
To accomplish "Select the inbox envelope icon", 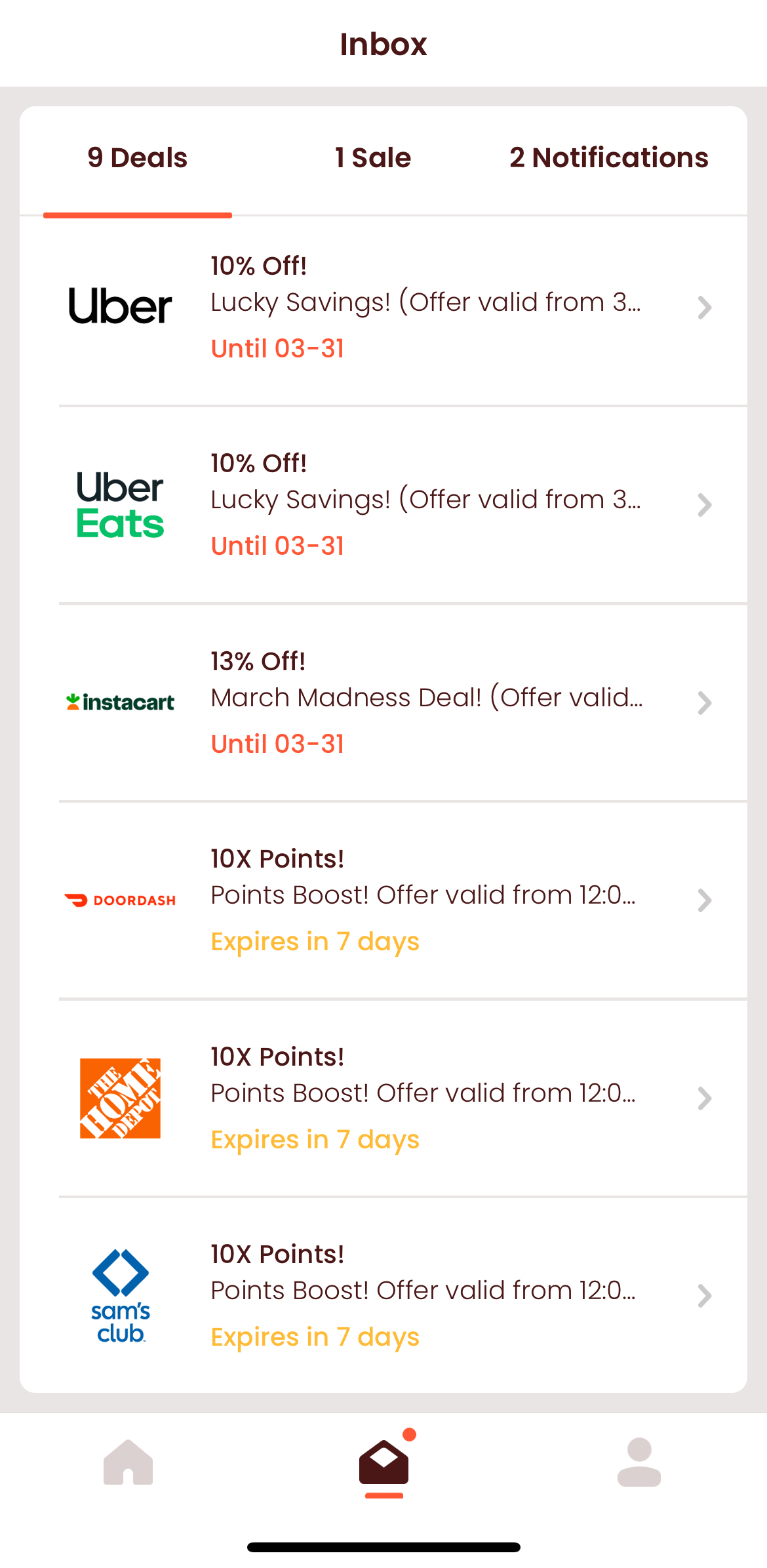I will tap(383, 1462).
